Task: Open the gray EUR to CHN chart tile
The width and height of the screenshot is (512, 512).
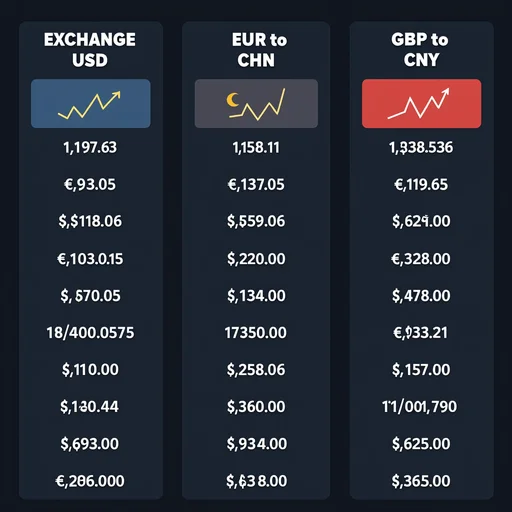Action: click(x=256, y=103)
